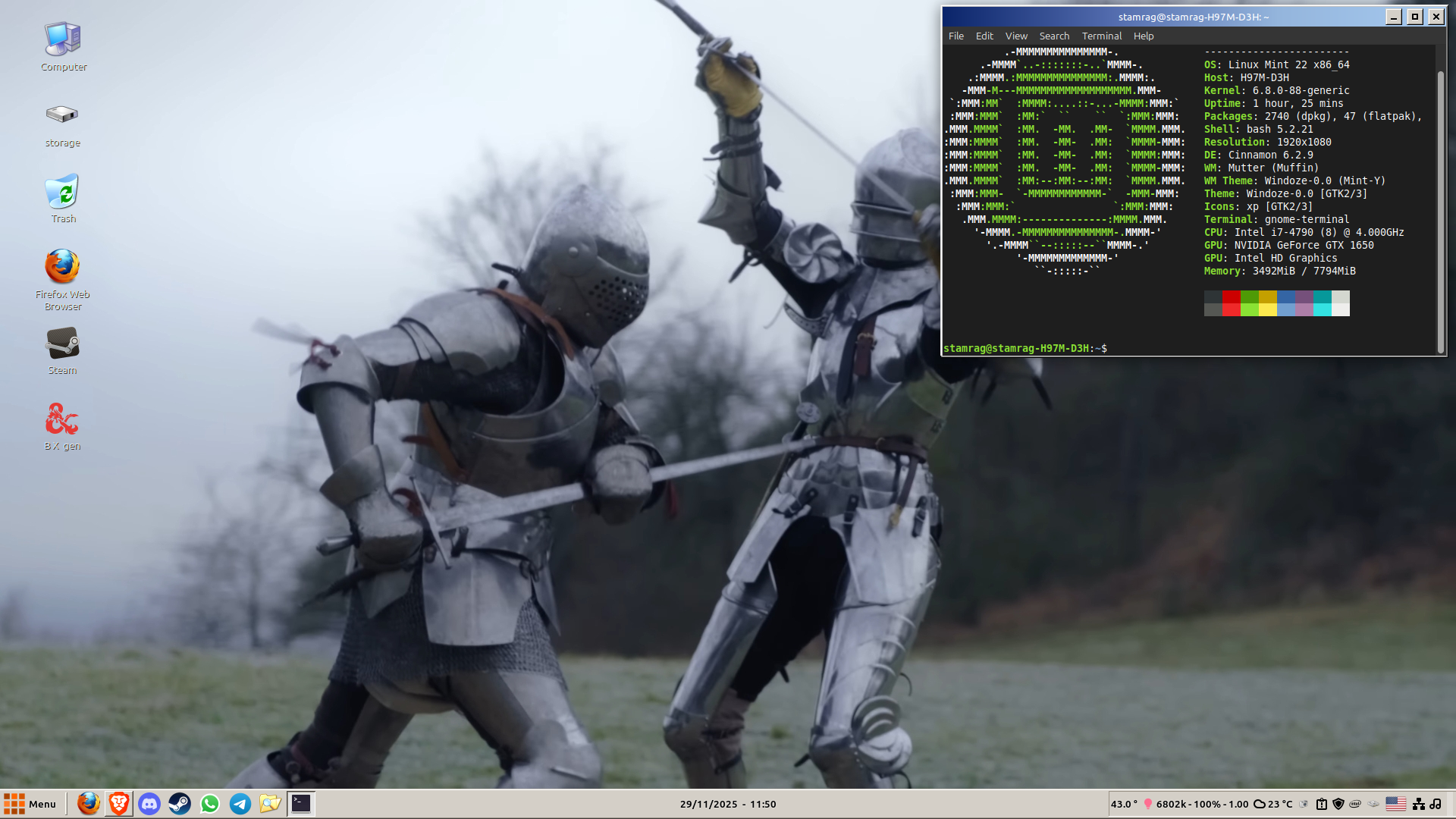Open the Trash desktop icon

point(62,192)
